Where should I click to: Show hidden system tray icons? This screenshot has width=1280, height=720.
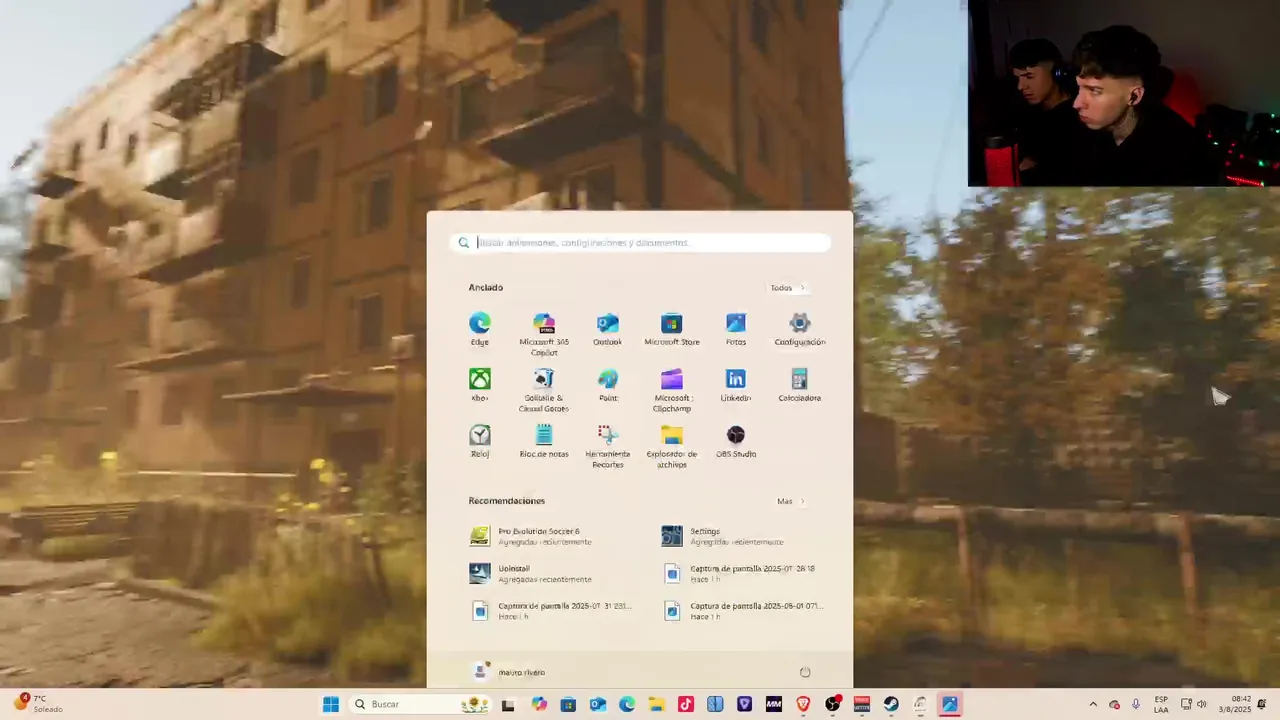click(x=1093, y=704)
